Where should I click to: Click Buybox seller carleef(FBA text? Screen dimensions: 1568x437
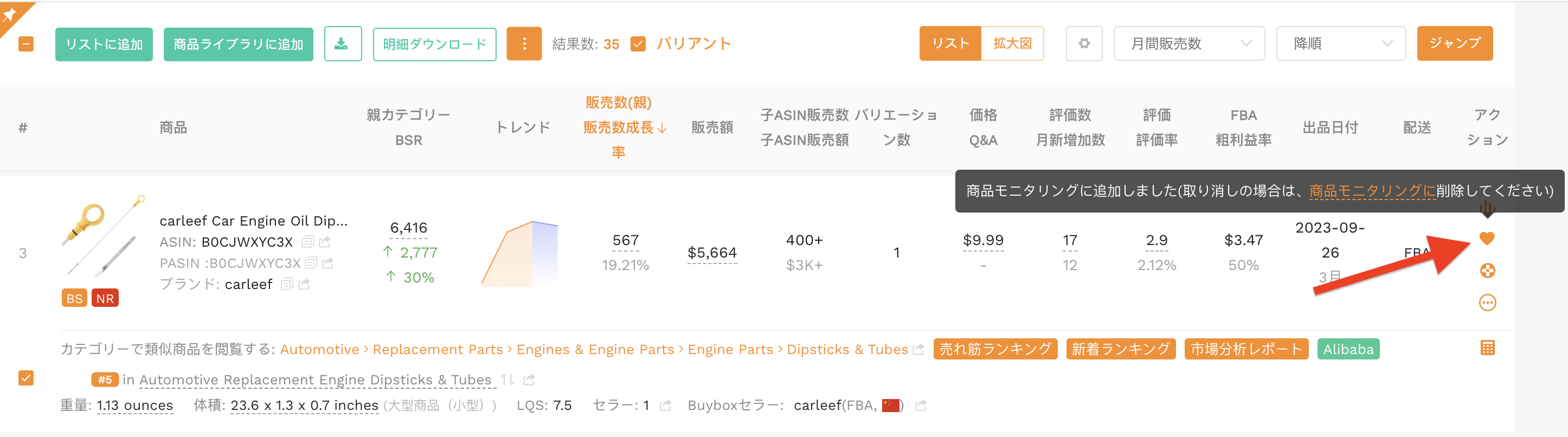pyautogui.click(x=835, y=406)
